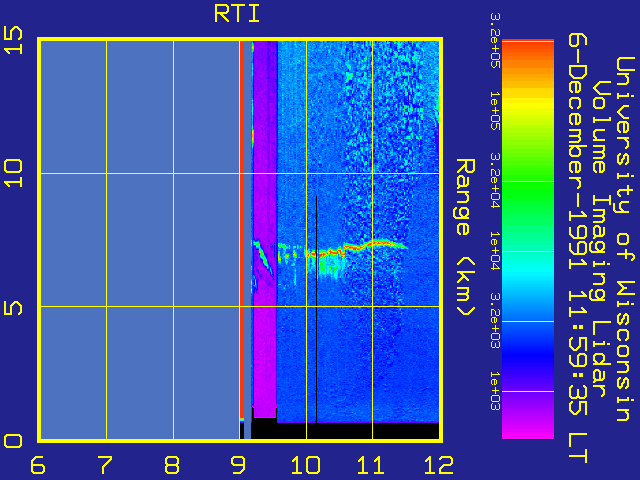Click the colorbar label 3.2e+04
Viewport: 640px width, 480px height.
pyautogui.click(x=495, y=180)
